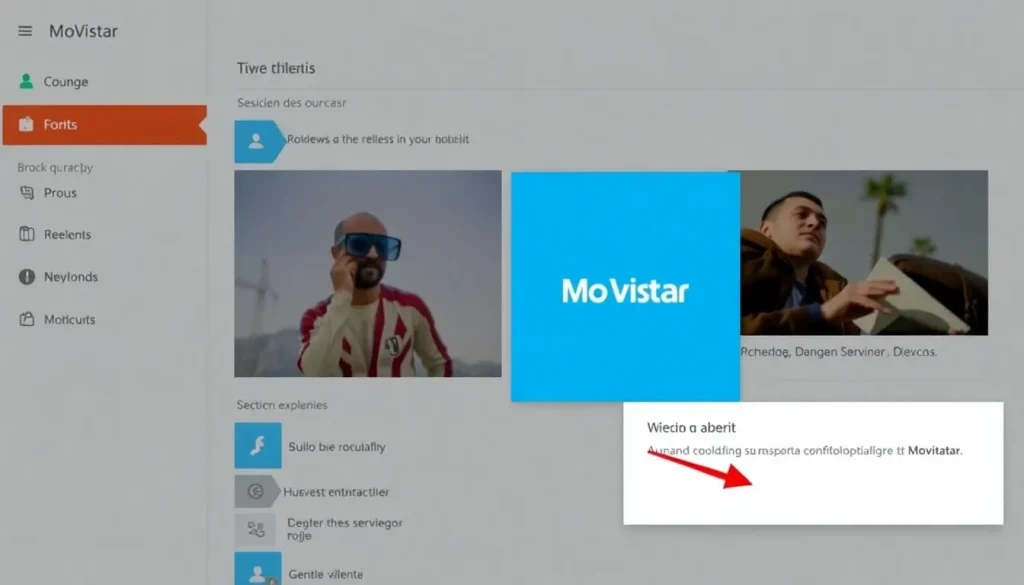Click the exclamation icon beside Neylonds
The width and height of the screenshot is (1024, 585).
27,277
